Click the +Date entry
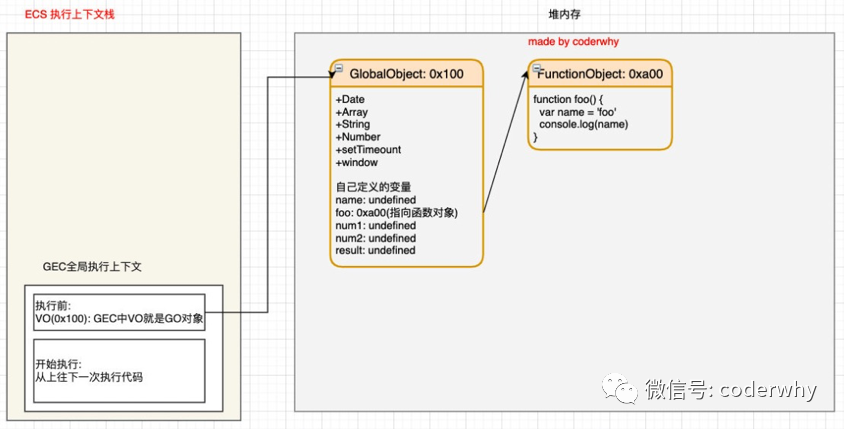 349,100
